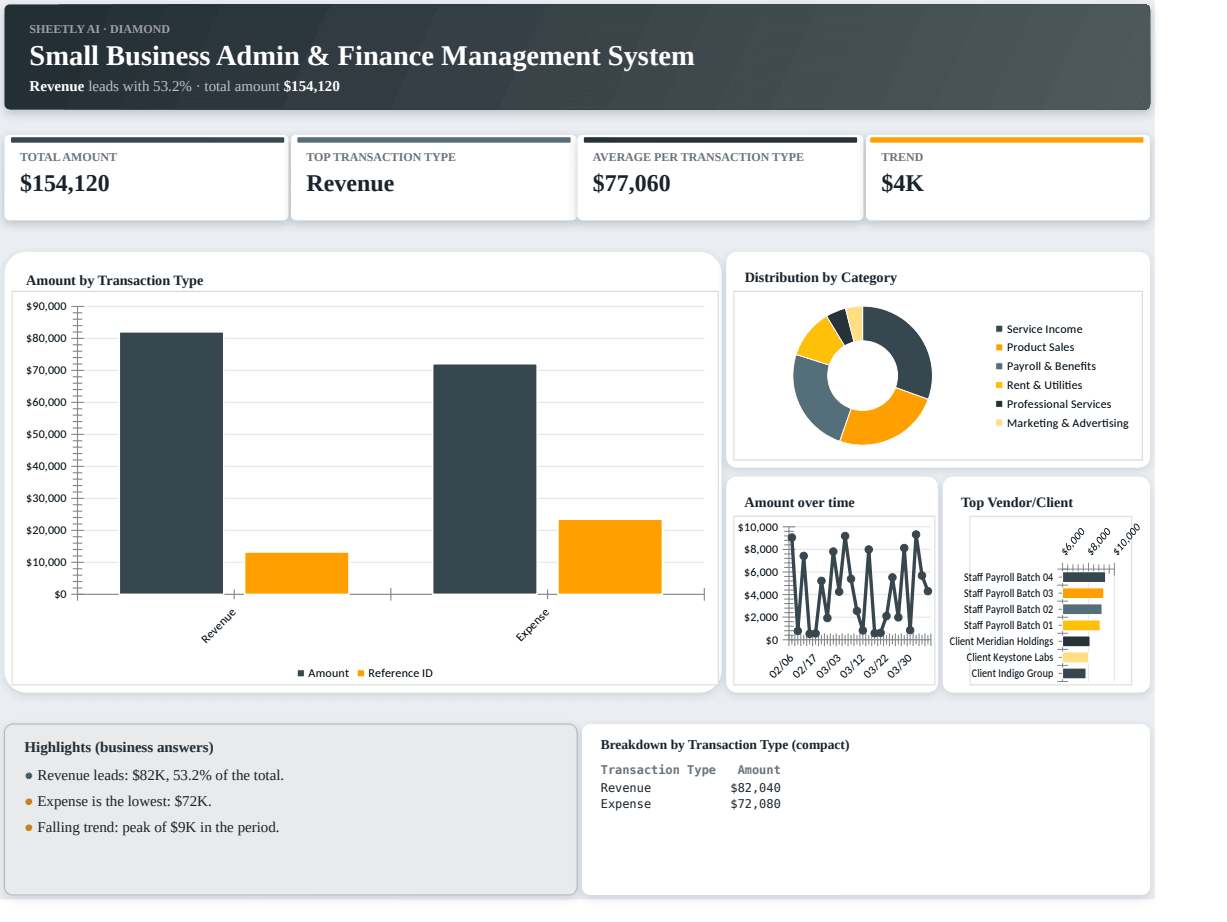
Task: Click the Amount legend swatch below bar chart
Action: pos(301,674)
